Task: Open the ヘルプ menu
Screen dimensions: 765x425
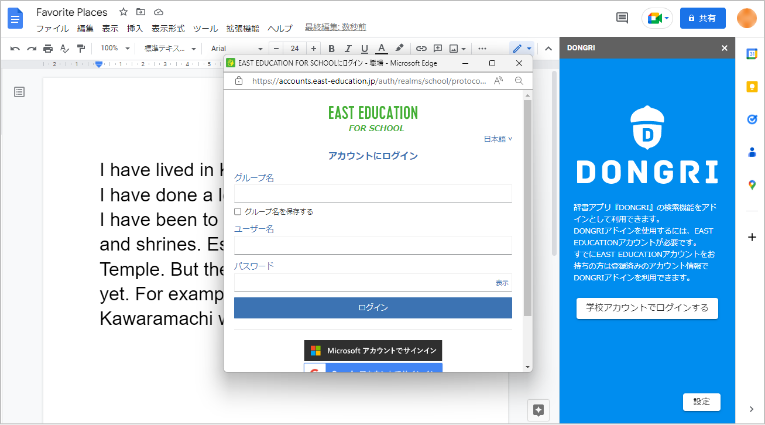Action: tap(280, 28)
